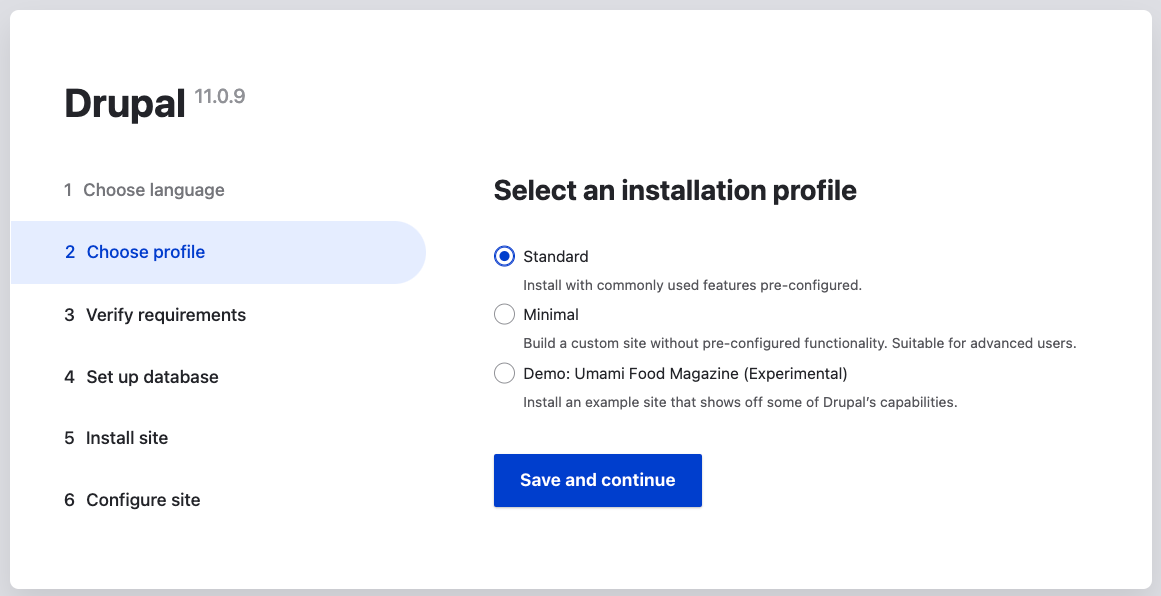Click the Verify requirements step
This screenshot has width=1161, height=596.
(155, 315)
